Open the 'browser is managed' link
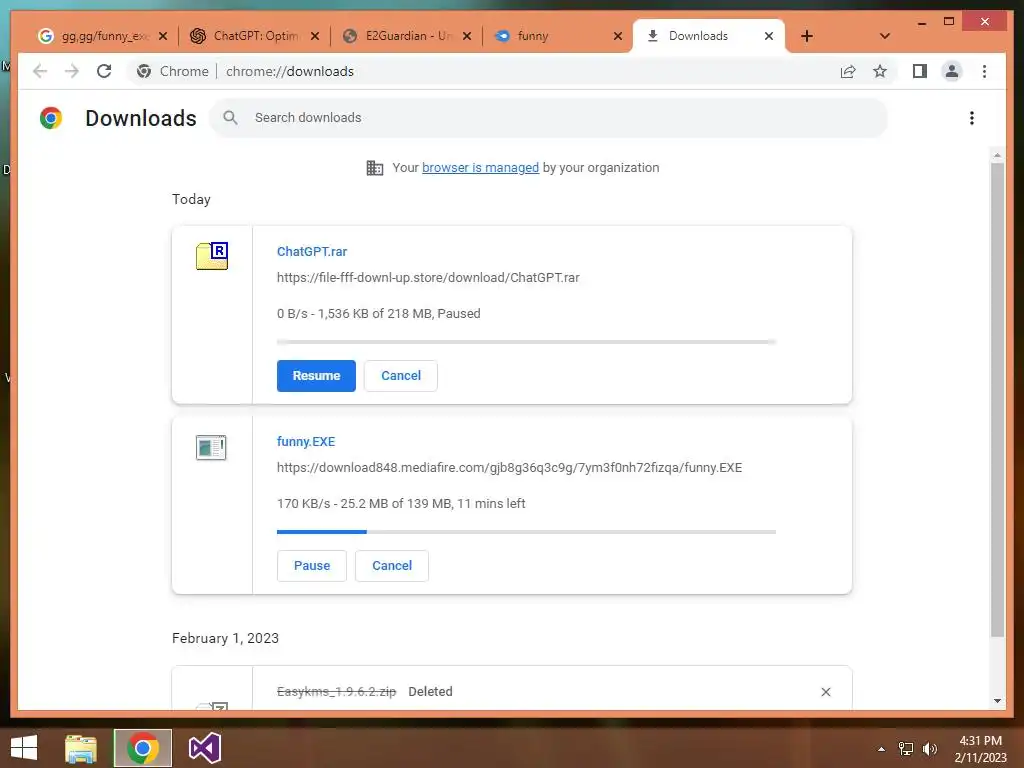The width and height of the screenshot is (1024, 768). tap(481, 168)
